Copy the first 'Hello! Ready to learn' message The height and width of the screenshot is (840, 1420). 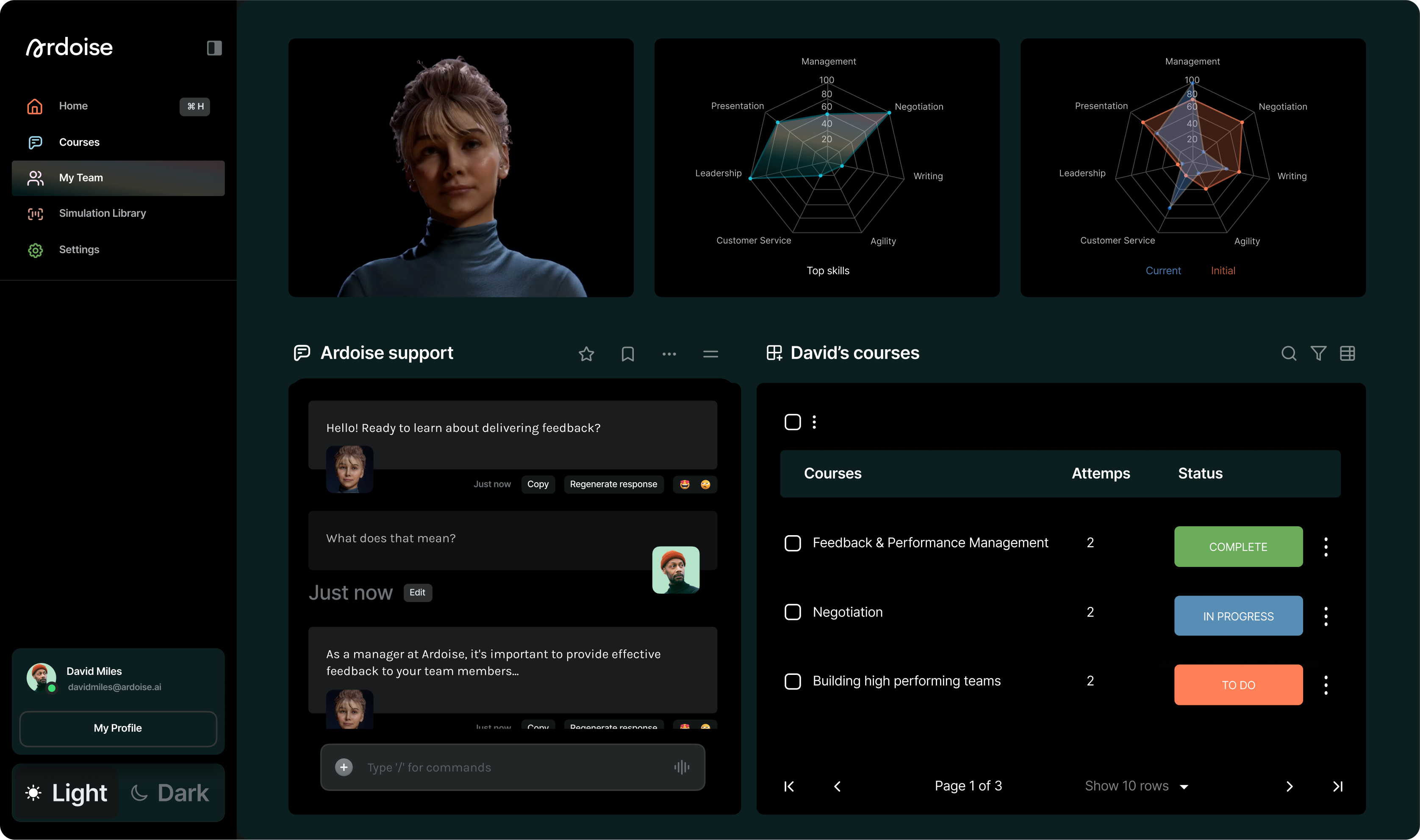(x=538, y=484)
